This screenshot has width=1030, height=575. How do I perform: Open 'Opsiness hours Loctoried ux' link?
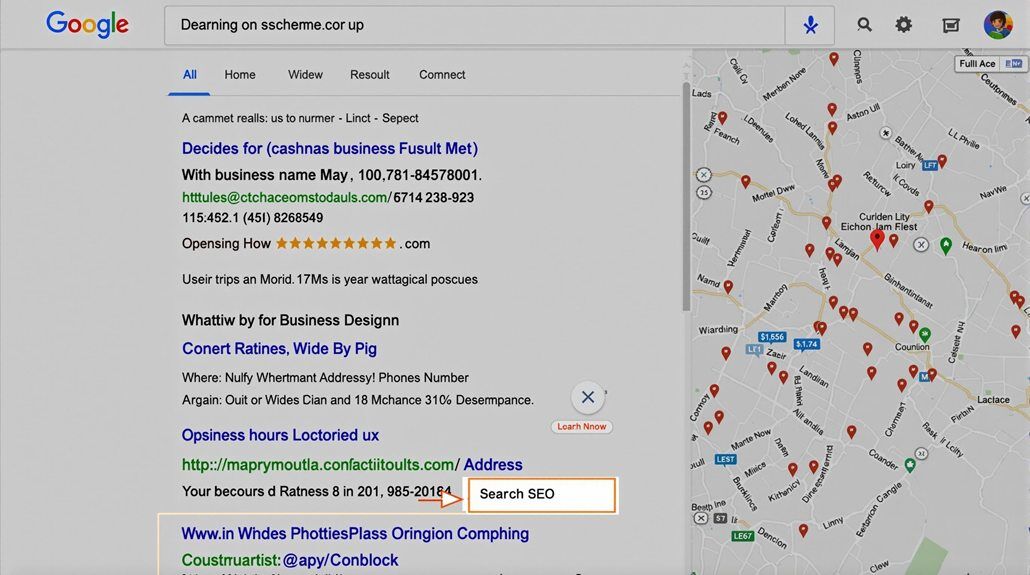click(280, 435)
